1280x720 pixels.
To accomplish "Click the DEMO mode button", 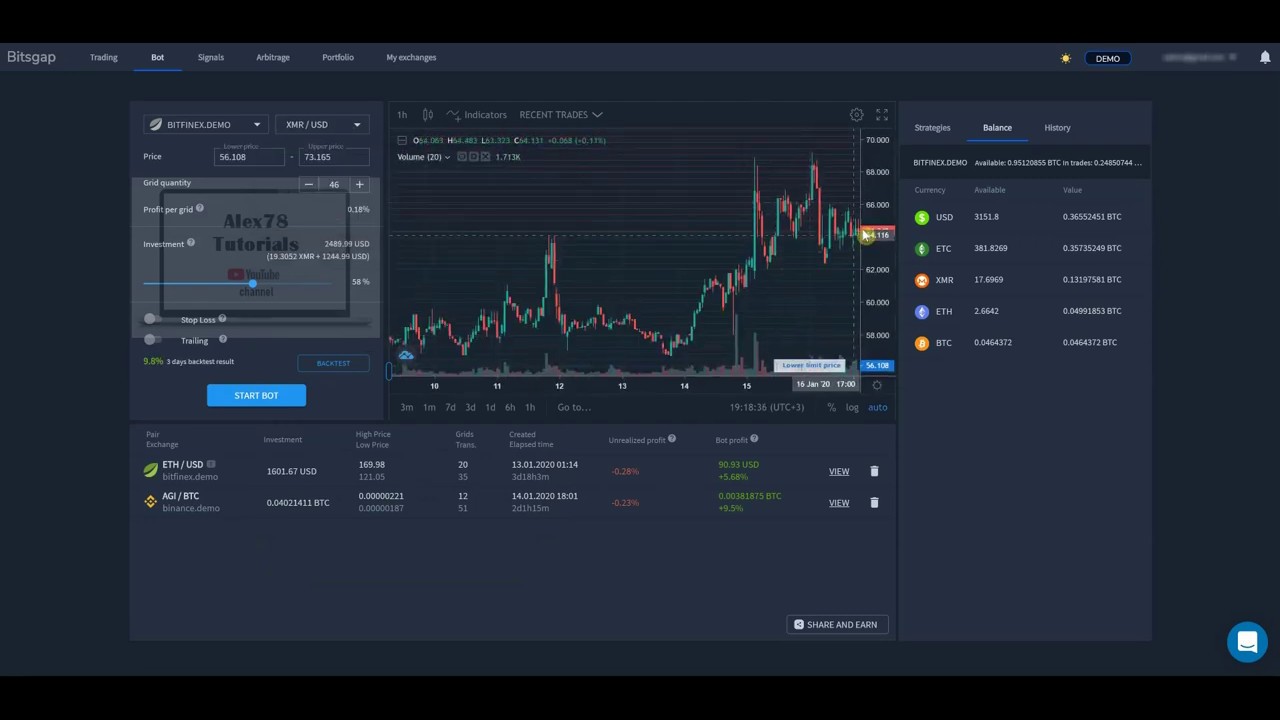I will click(1107, 58).
